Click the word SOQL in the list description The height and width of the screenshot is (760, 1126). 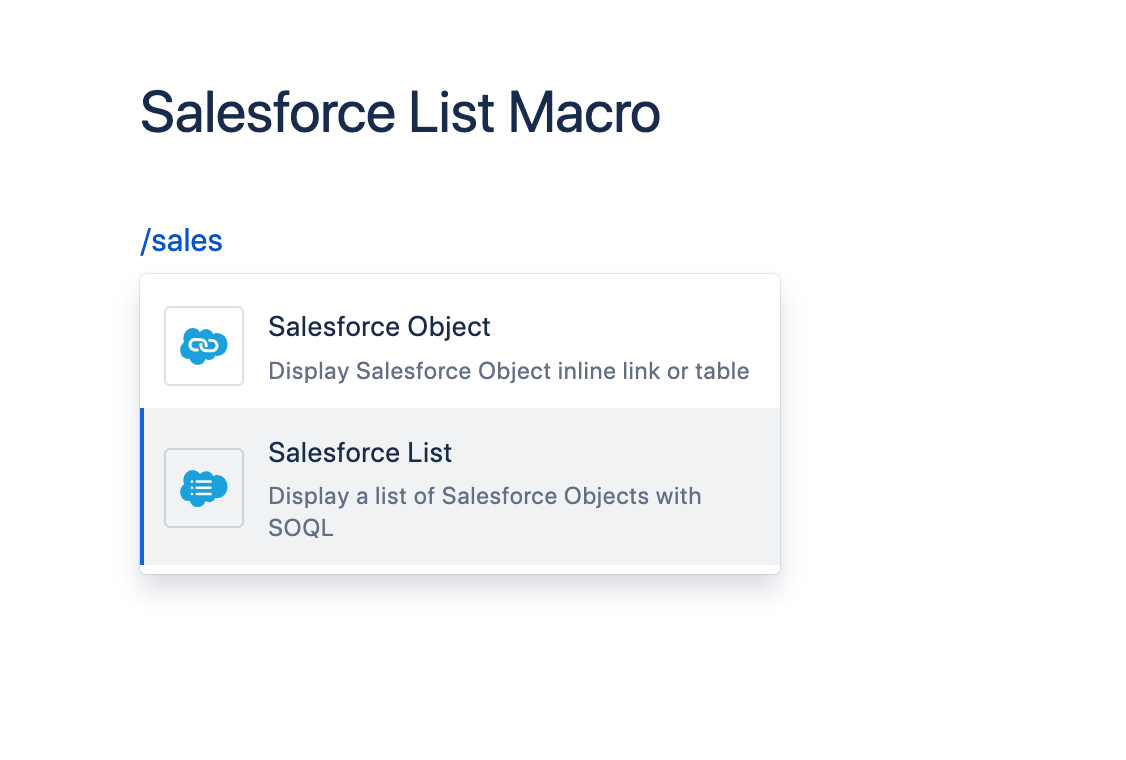(x=300, y=528)
